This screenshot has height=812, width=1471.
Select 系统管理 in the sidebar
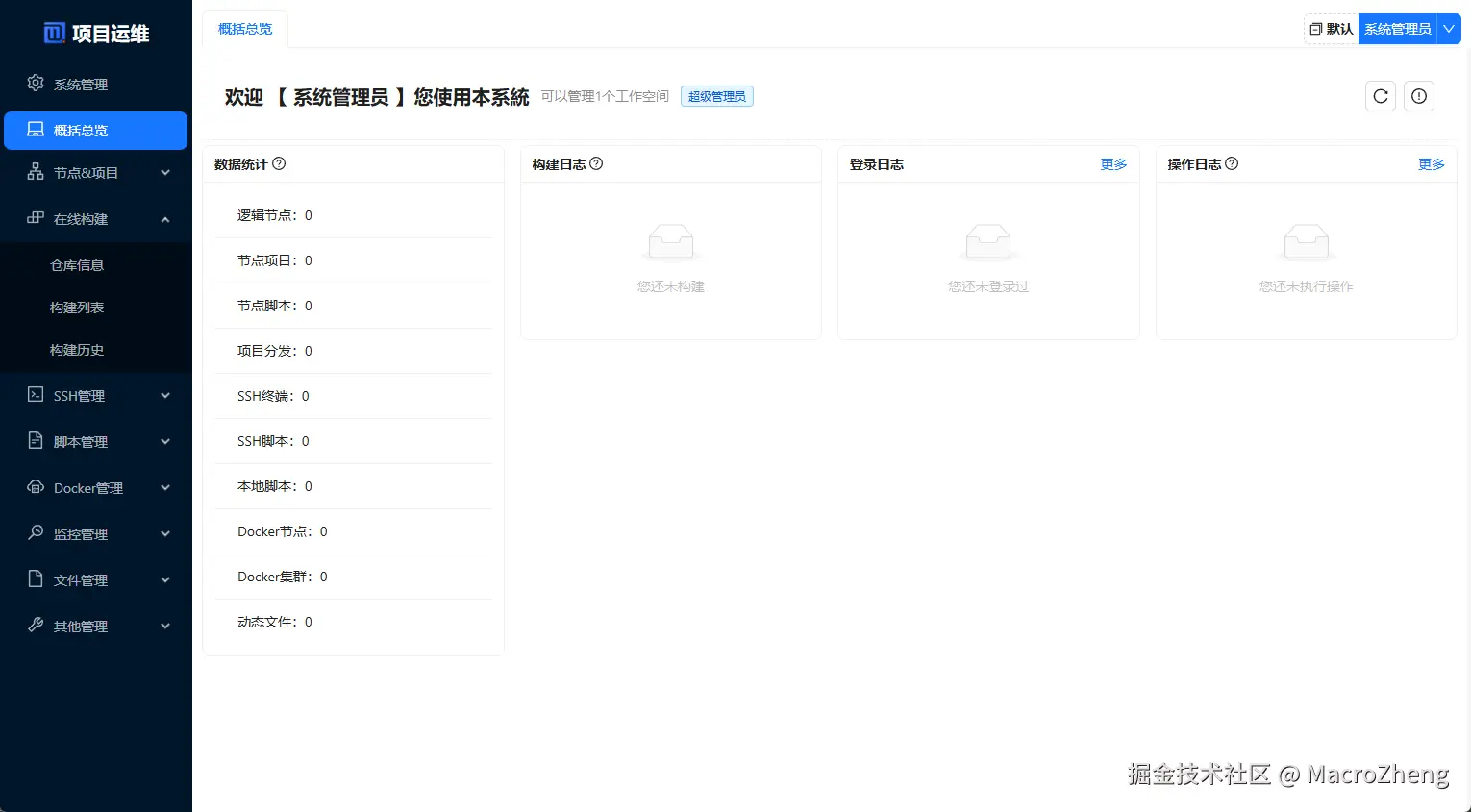point(96,85)
